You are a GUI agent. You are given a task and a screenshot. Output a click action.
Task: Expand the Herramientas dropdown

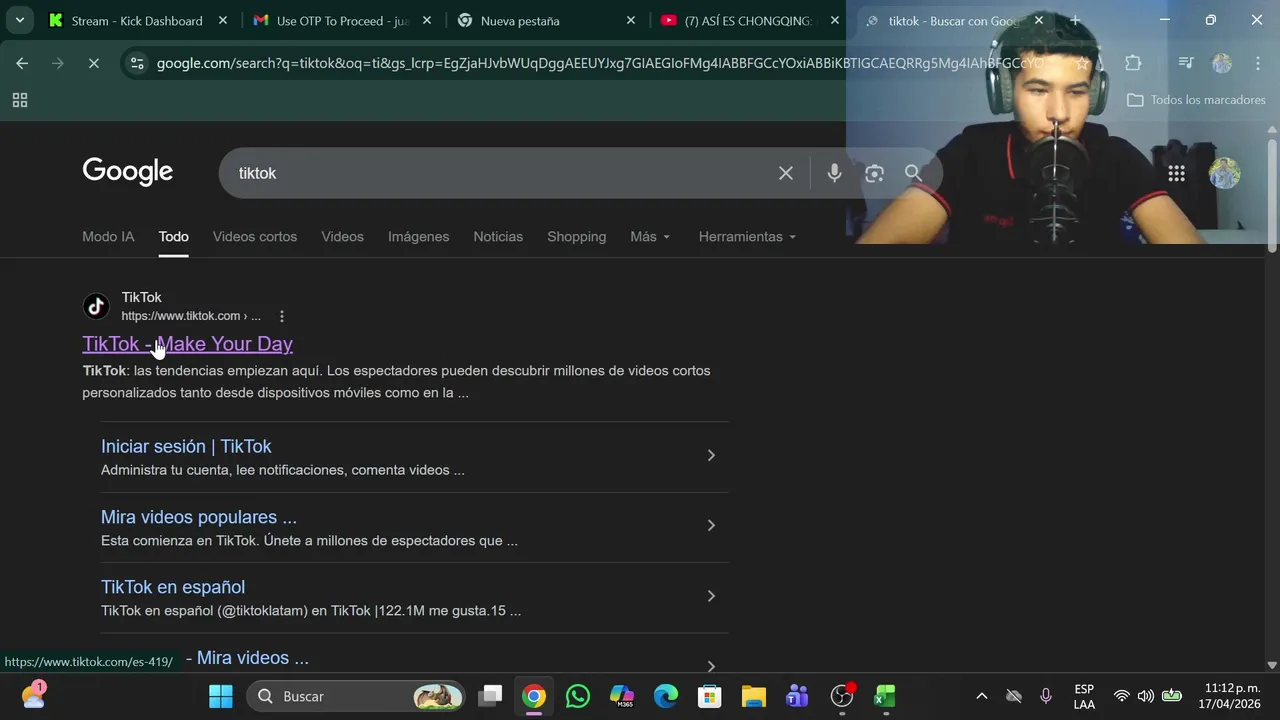pyautogui.click(x=747, y=237)
